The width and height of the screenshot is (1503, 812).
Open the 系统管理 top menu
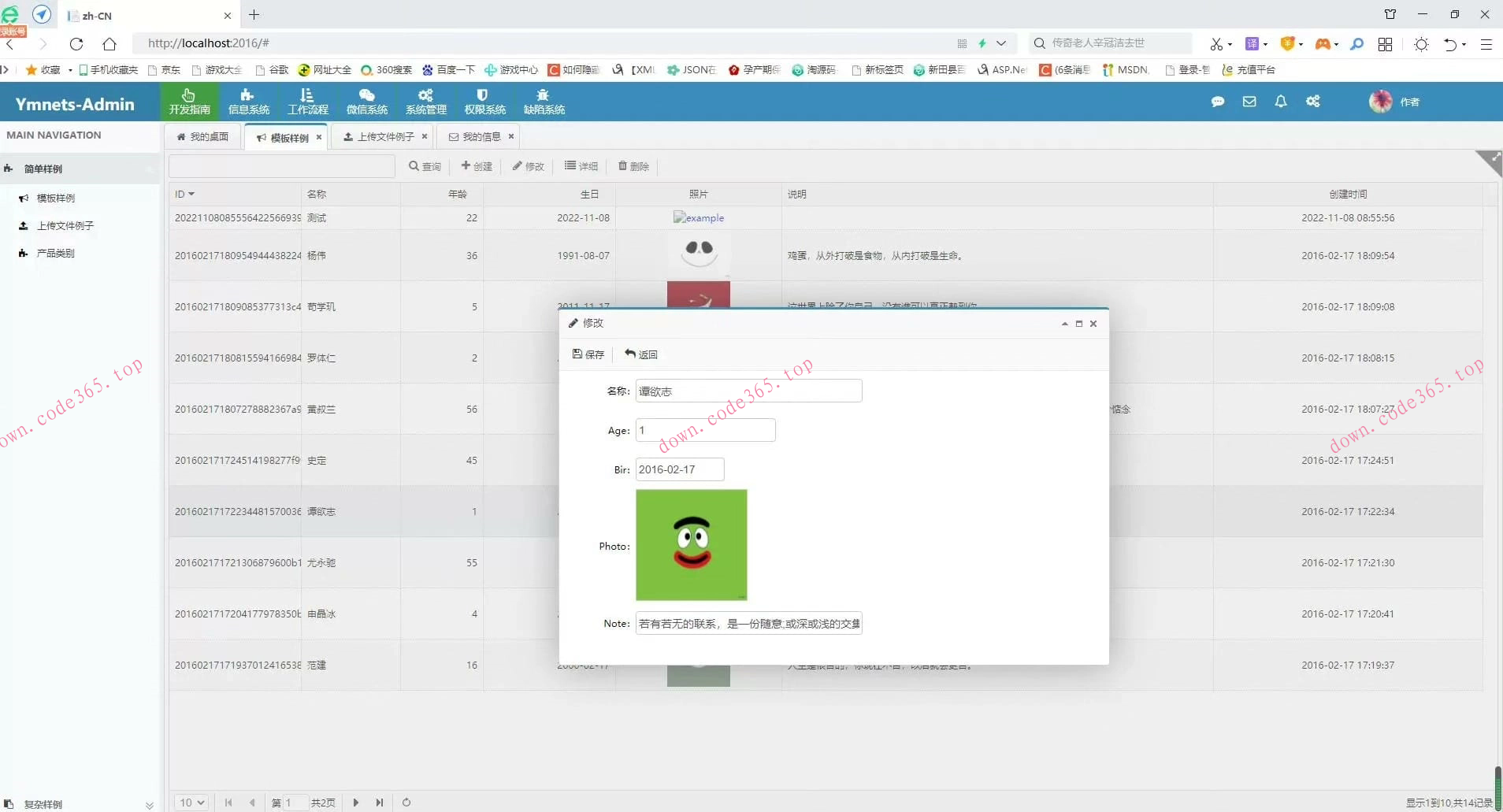pyautogui.click(x=425, y=102)
